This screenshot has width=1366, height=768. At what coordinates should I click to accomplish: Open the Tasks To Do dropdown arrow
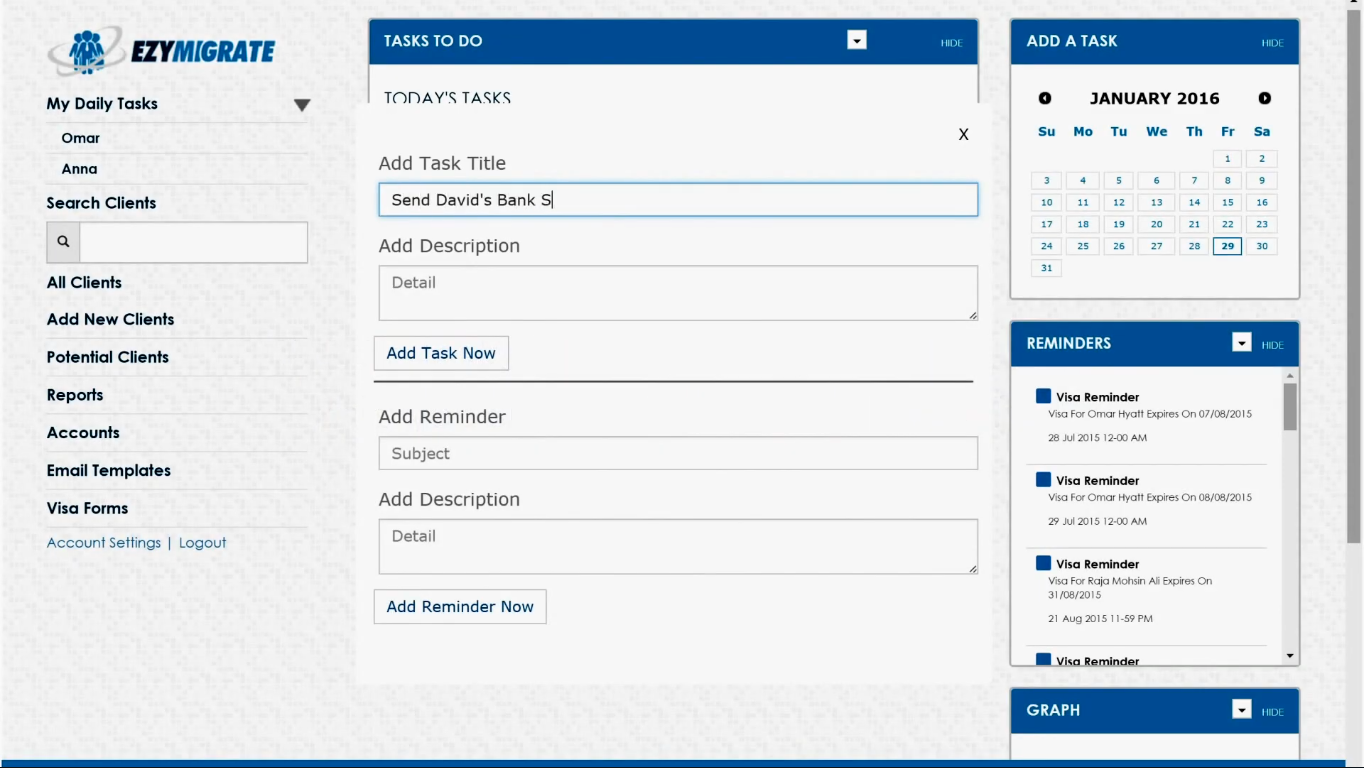coord(856,40)
